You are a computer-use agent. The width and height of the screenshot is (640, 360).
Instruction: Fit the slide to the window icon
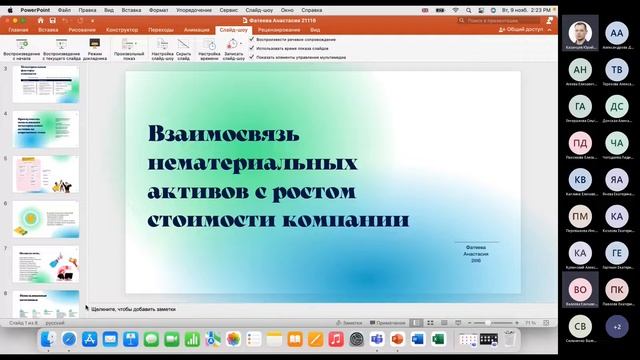click(x=547, y=323)
